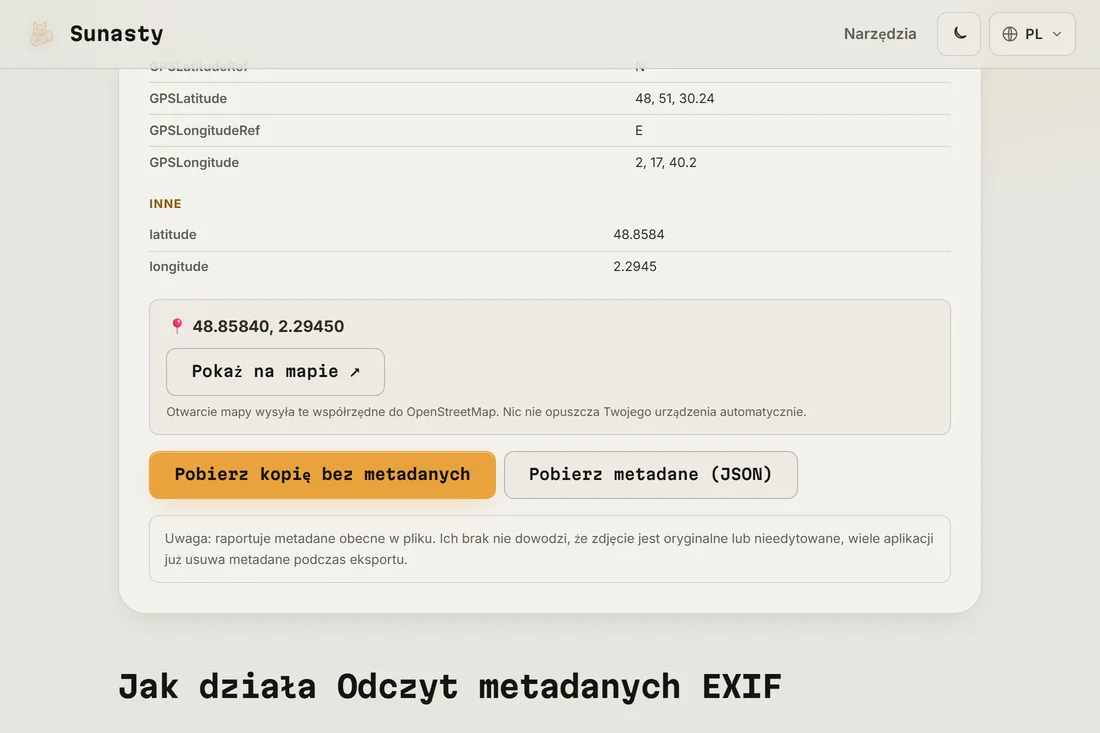Screen dimensions: 1100x733
Task: Click the Jak działa Odczyt metadanych EXIF heading
Action: 450,686
